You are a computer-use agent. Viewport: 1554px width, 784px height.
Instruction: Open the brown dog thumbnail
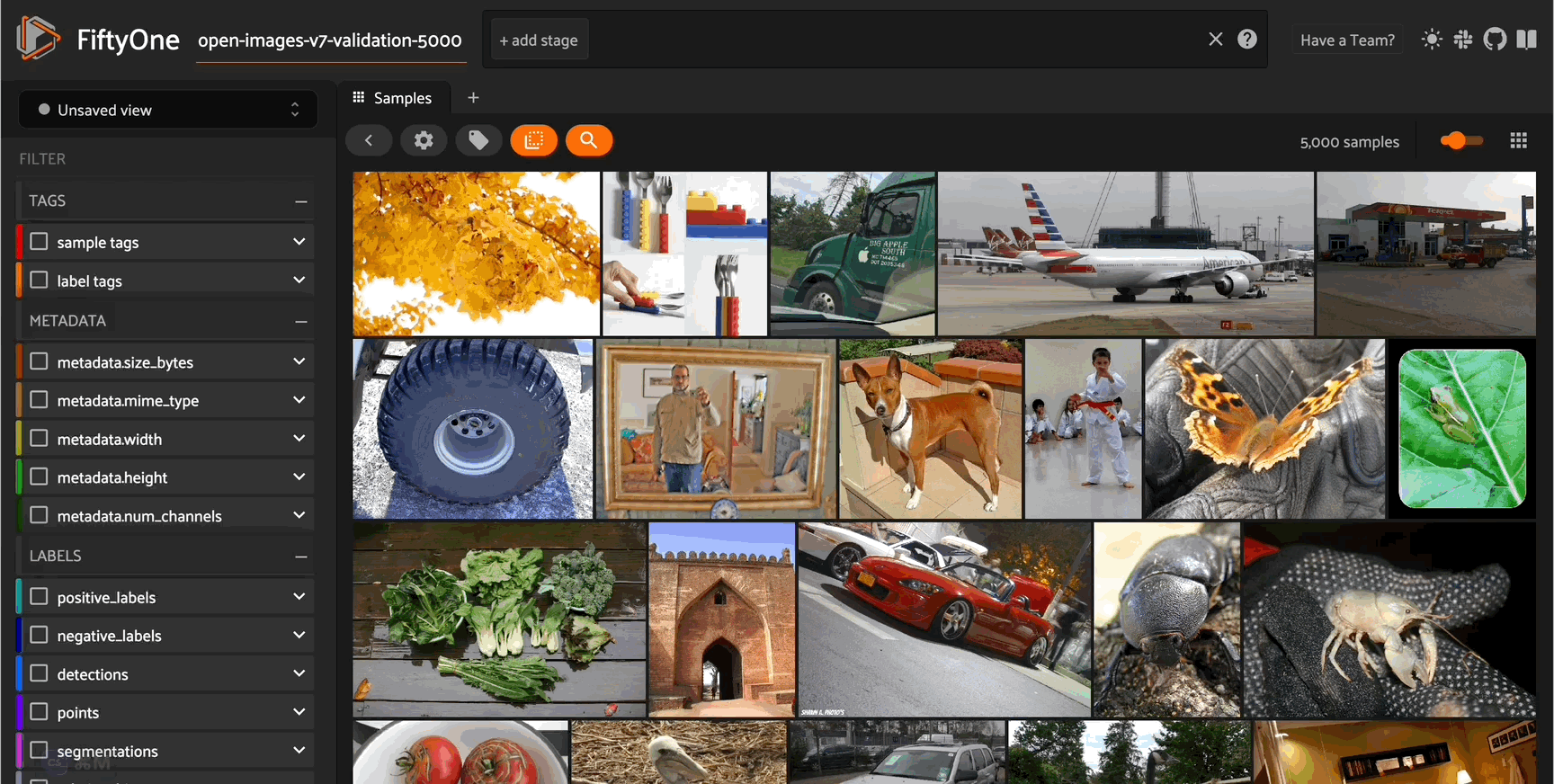point(931,429)
